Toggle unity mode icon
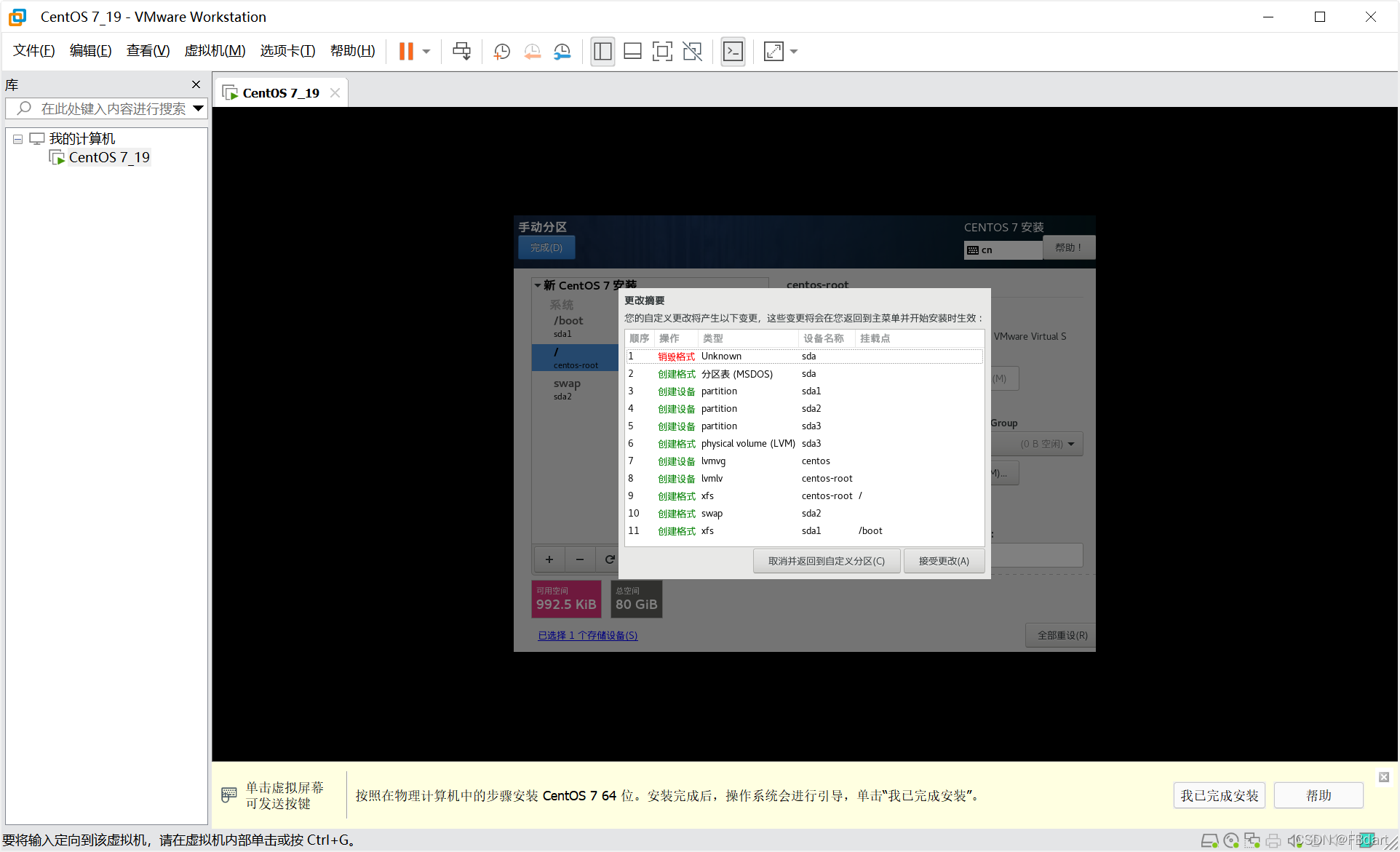 tap(692, 52)
